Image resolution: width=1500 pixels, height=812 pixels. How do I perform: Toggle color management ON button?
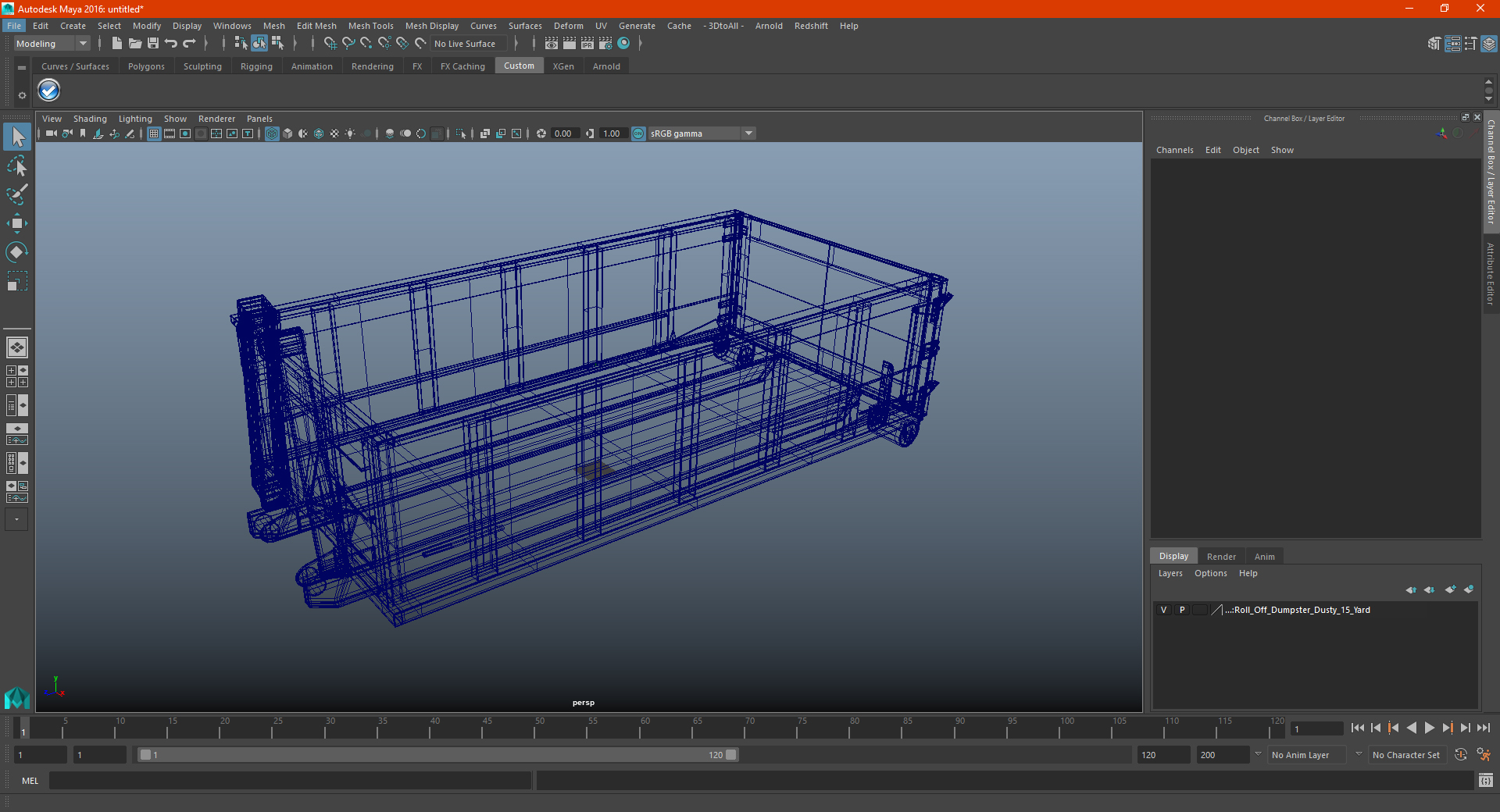tap(638, 134)
